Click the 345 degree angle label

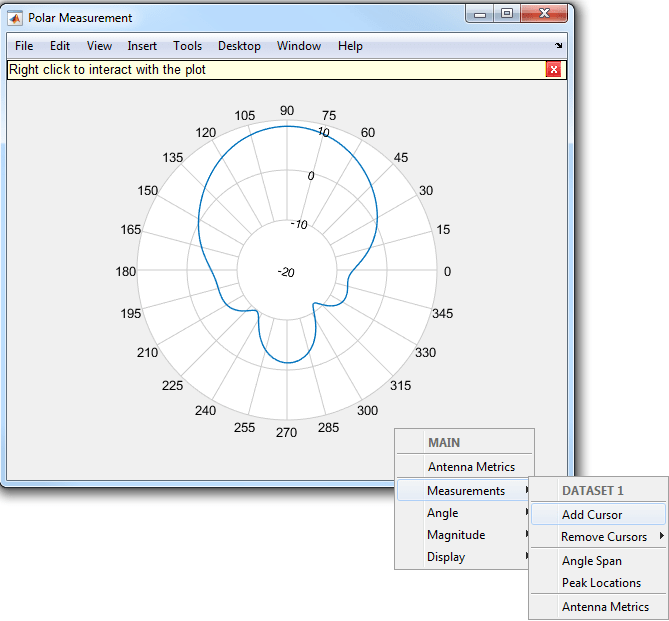[x=442, y=313]
